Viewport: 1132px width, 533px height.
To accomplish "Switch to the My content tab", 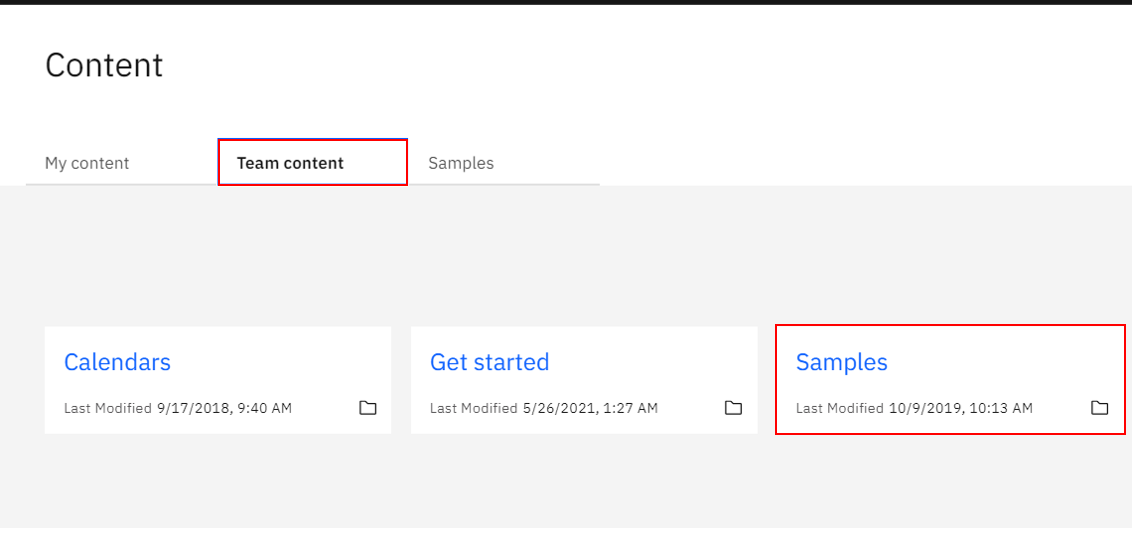I will click(87, 163).
